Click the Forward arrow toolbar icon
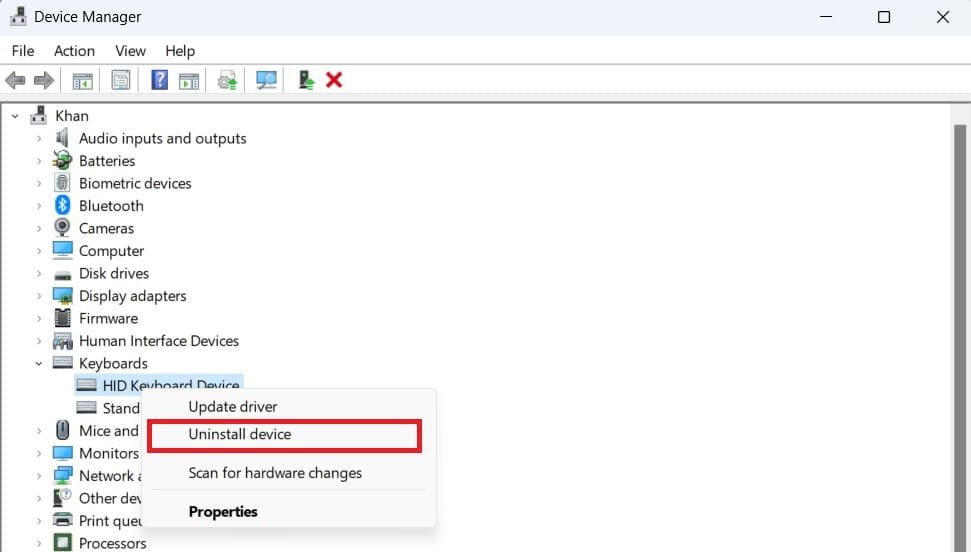This screenshot has height=552, width=971. click(43, 81)
